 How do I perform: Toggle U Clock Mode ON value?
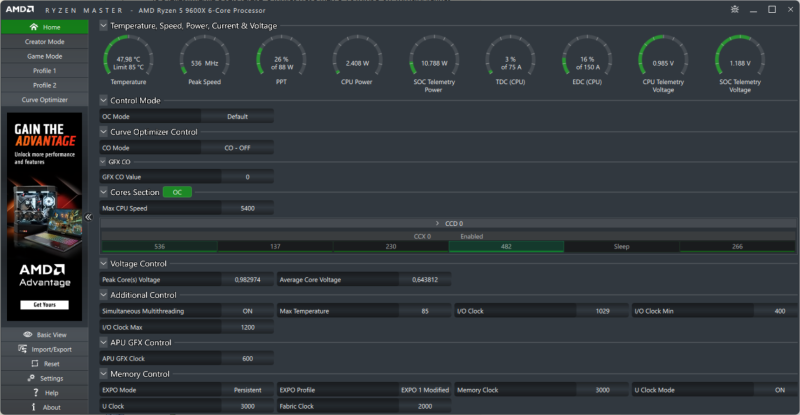tap(776, 390)
